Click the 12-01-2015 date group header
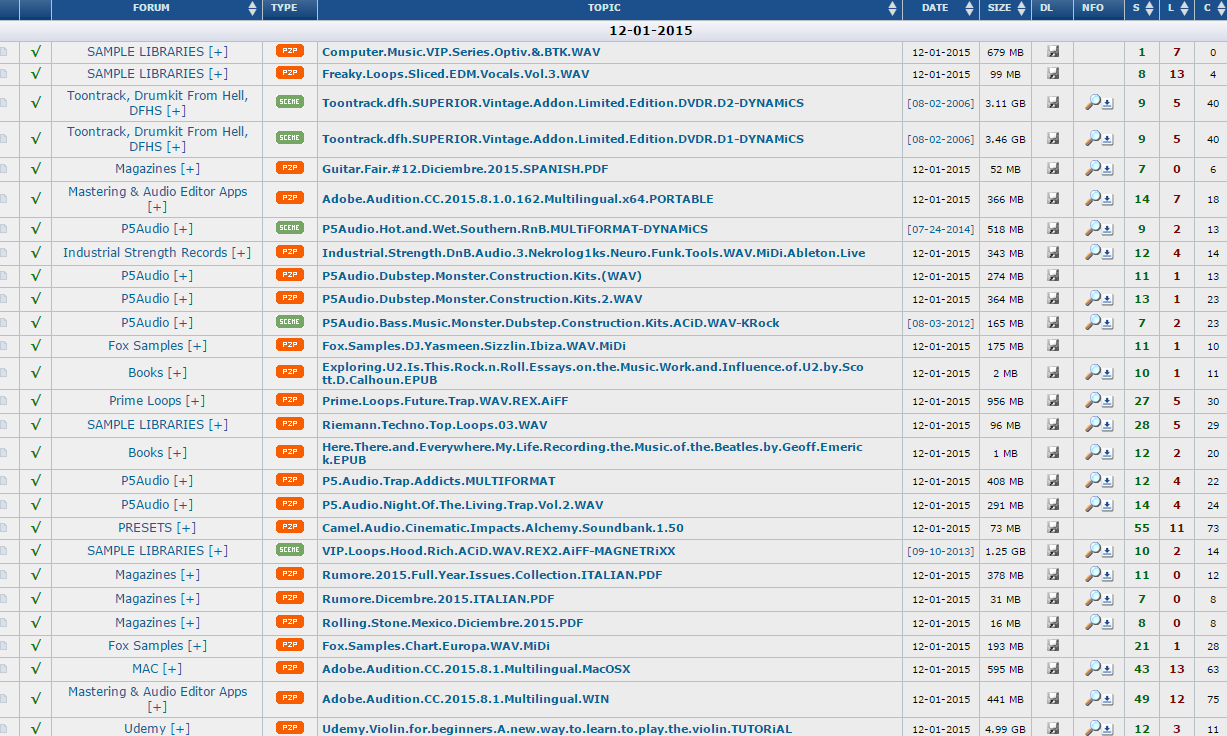The image size is (1227, 736). (651, 31)
